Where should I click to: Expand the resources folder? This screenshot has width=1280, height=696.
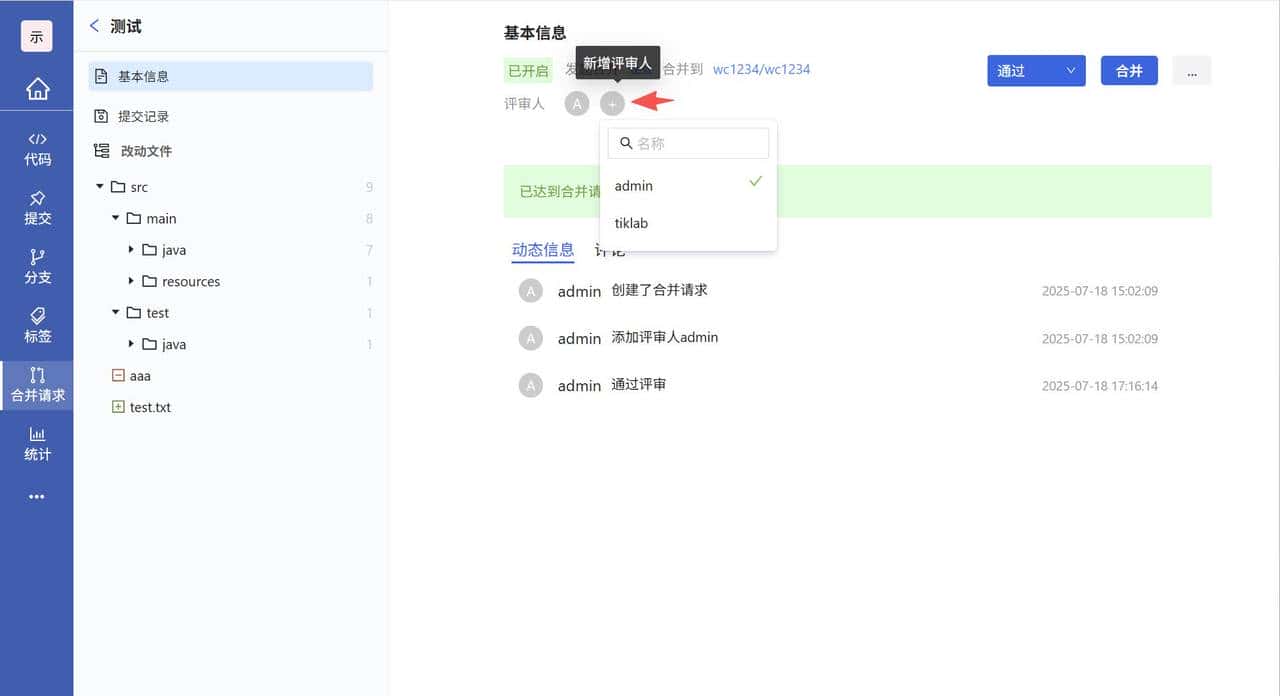click(x=130, y=281)
